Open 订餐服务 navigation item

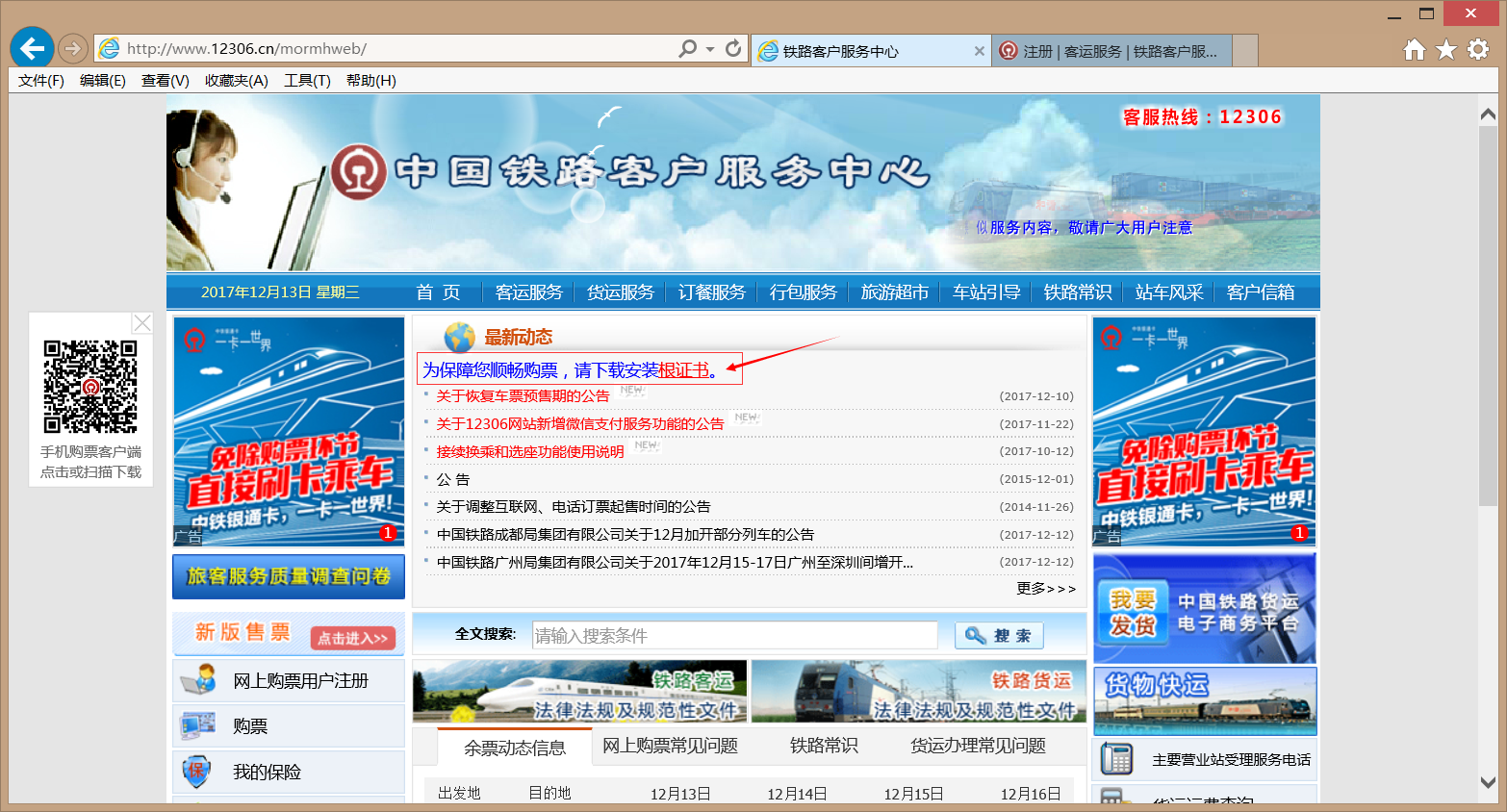click(x=712, y=292)
